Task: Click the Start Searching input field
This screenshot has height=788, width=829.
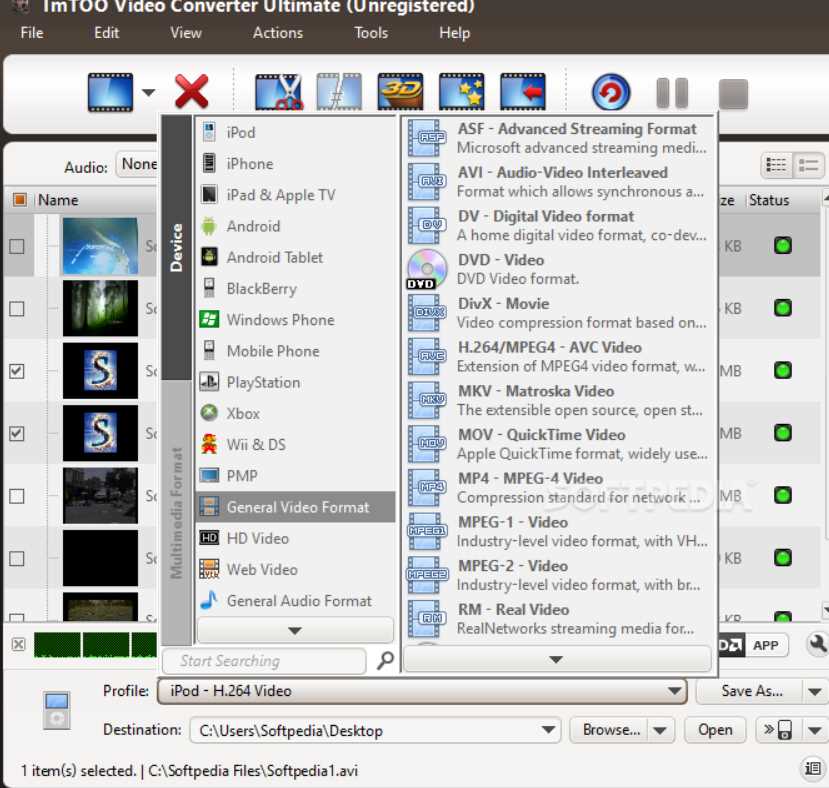Action: (x=264, y=661)
